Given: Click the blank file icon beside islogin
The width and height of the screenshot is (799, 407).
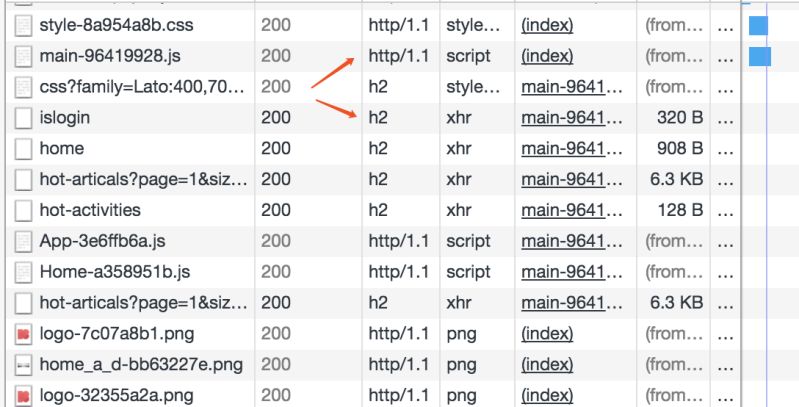Looking at the screenshot, I should pyautogui.click(x=23, y=118).
